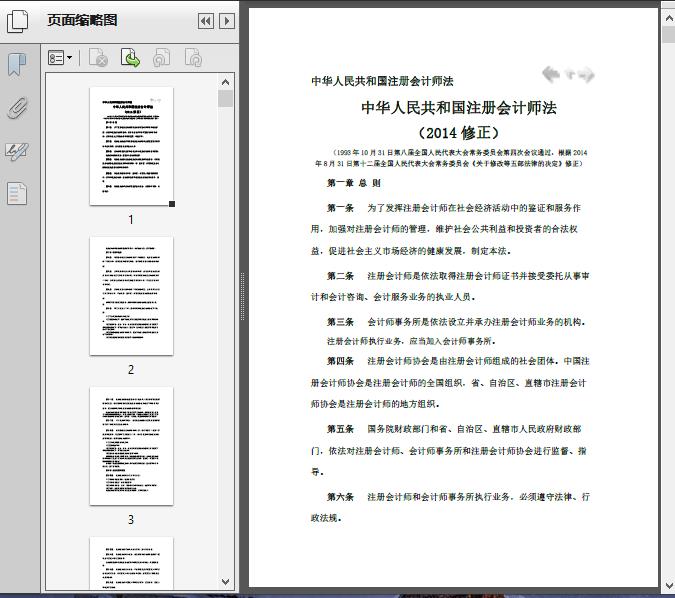This screenshot has height=598, width=675.
Task: Click the delete pages toolbar icon
Action: point(98,58)
